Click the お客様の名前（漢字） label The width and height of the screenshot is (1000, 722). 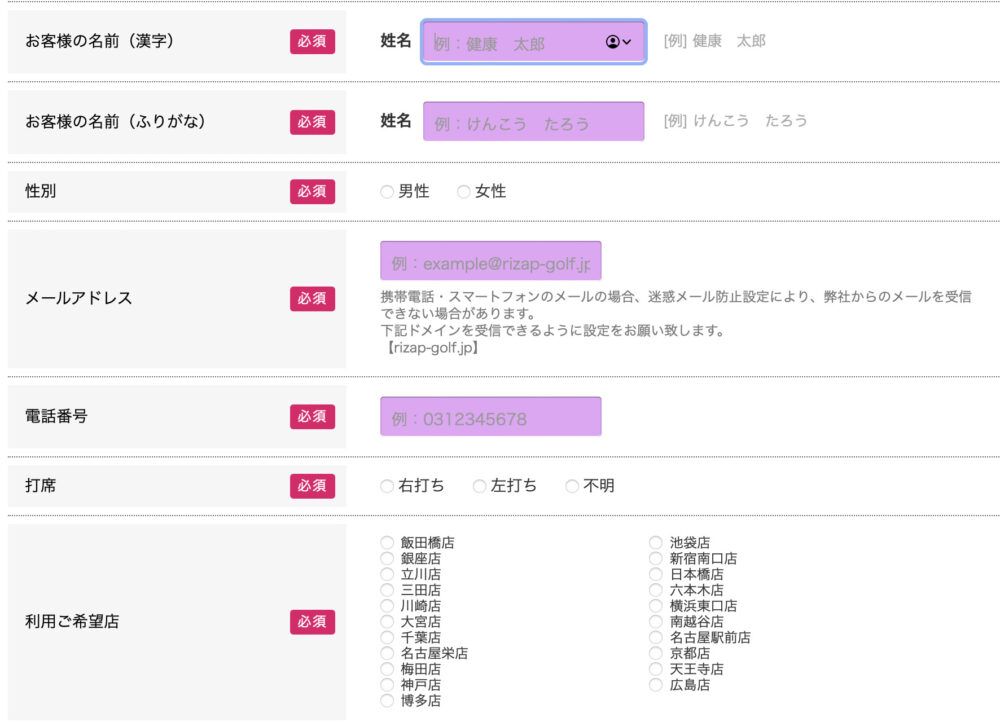[x=99, y=41]
